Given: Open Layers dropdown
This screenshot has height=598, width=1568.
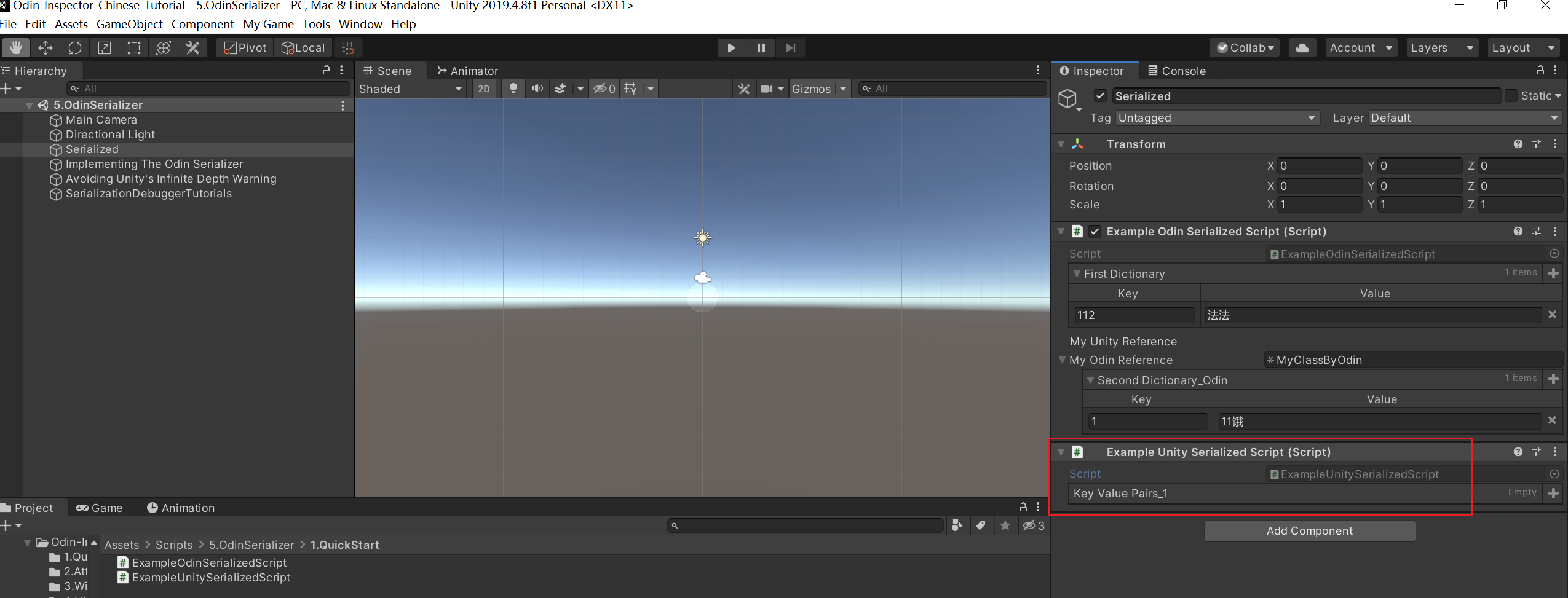Looking at the screenshot, I should [x=1441, y=48].
